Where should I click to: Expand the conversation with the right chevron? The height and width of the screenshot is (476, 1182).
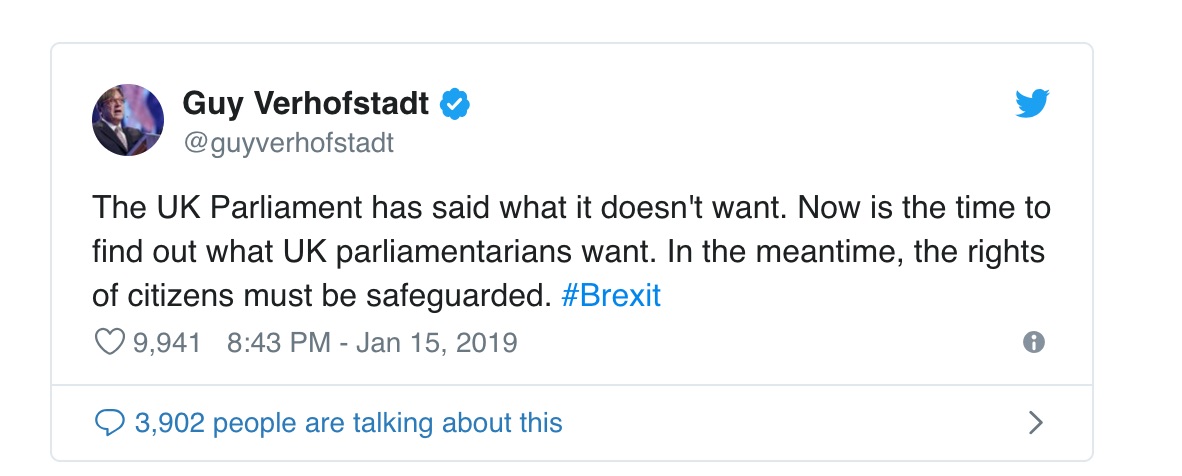point(1036,423)
